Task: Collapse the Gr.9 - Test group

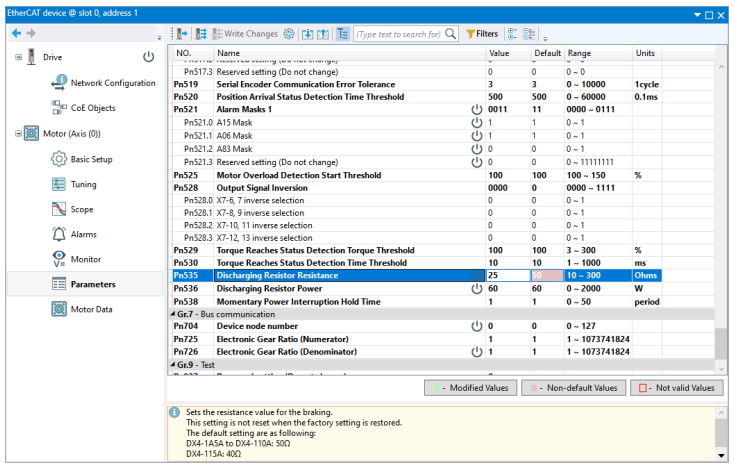Action: pos(173,365)
